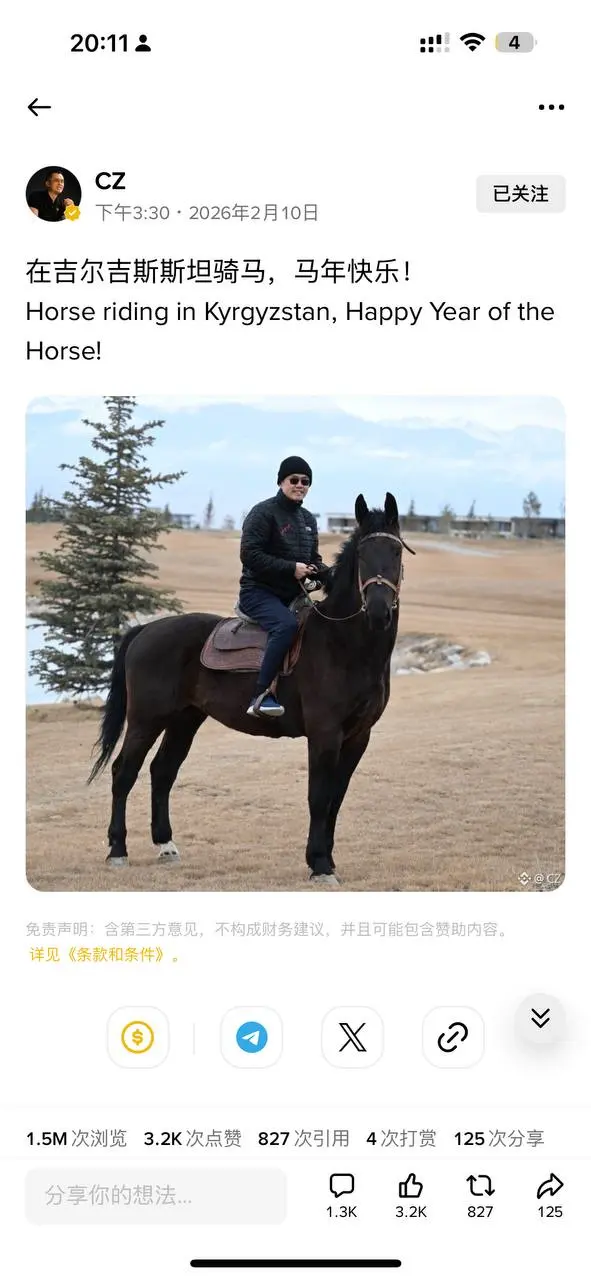Toggle the 已关注 following button

521,194
